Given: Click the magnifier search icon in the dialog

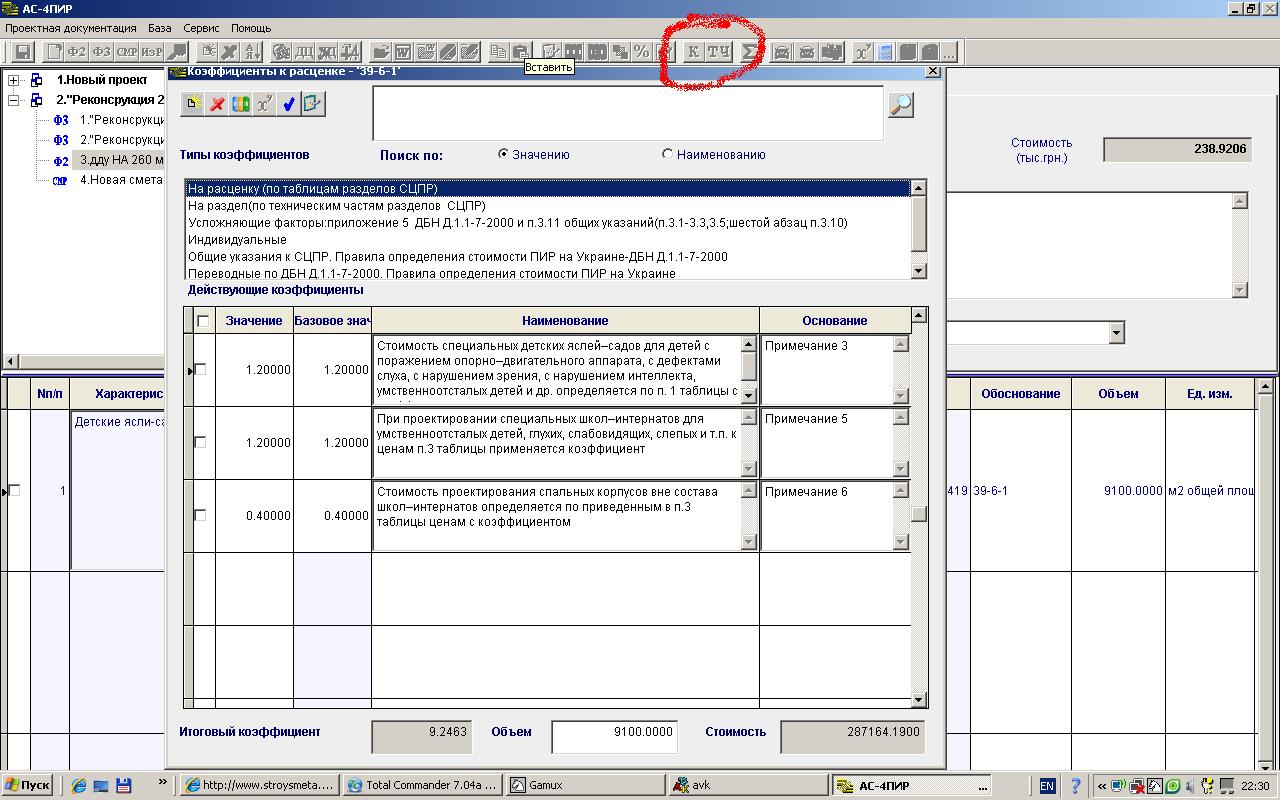Looking at the screenshot, I should click(x=901, y=105).
